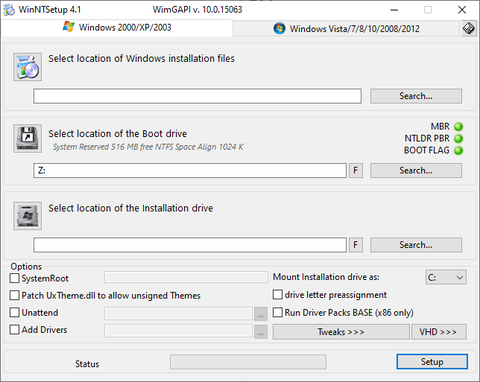Expand the VHD >>> options
The height and width of the screenshot is (382, 480).
pos(439,332)
